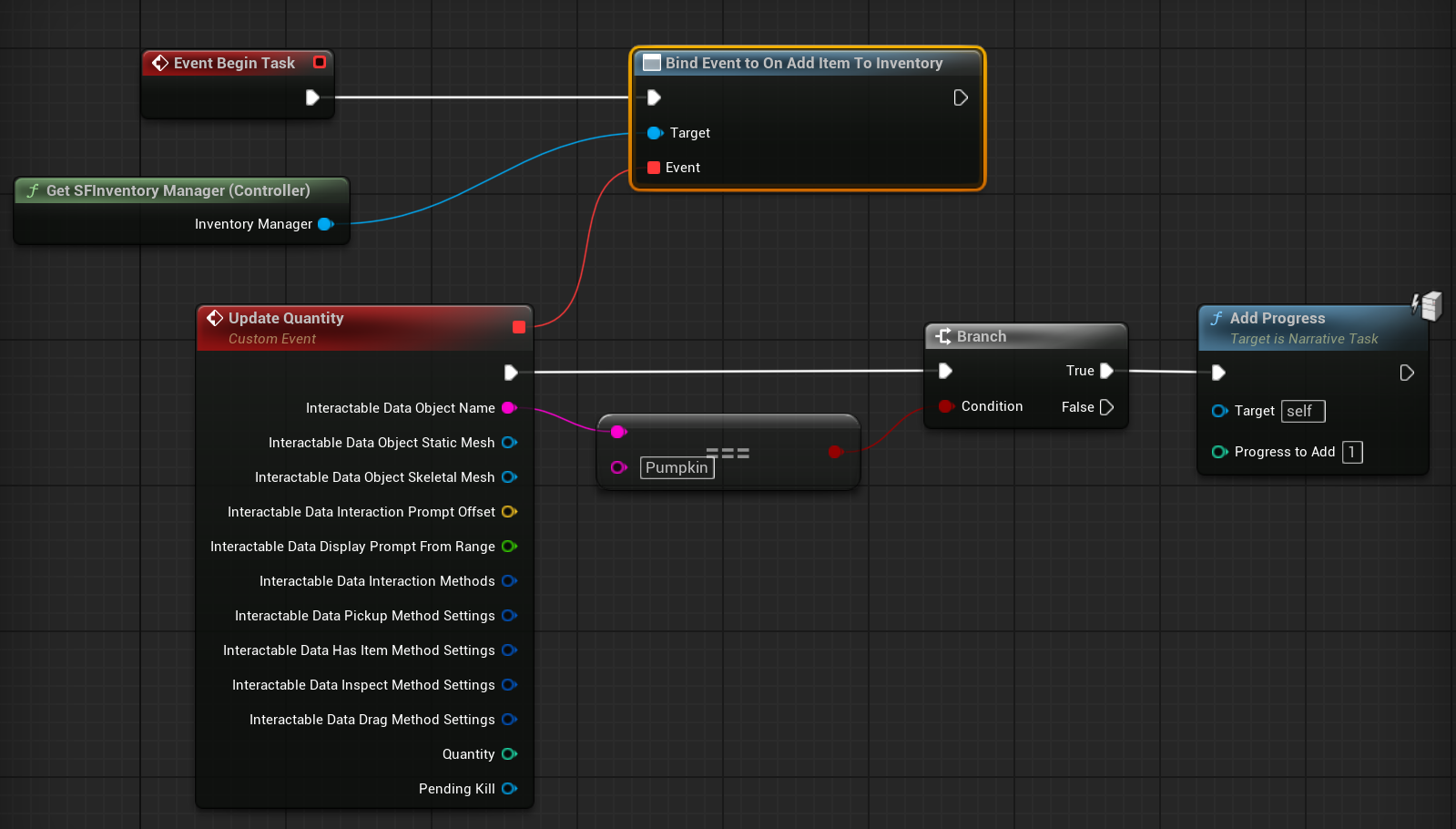Click the Event Begin Task execution output pin

tap(312, 97)
